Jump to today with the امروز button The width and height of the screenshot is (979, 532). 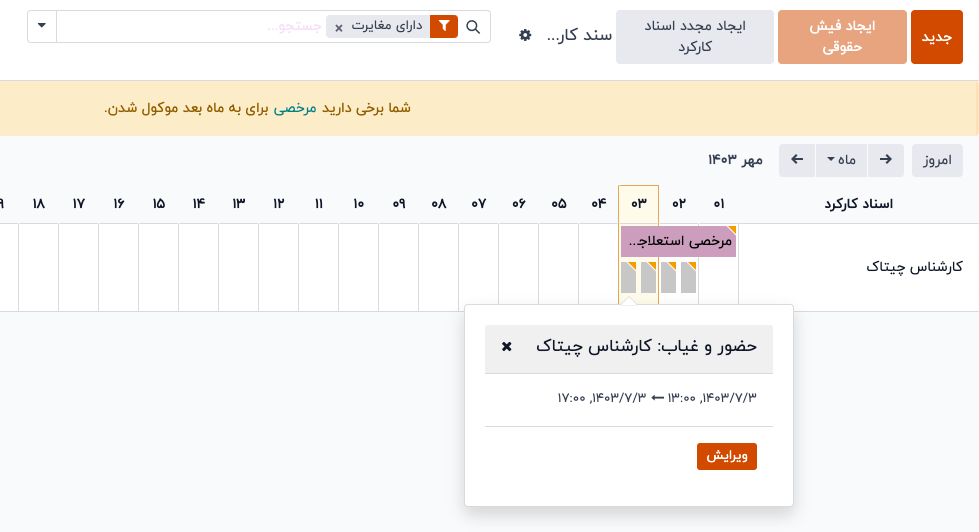click(x=936, y=160)
